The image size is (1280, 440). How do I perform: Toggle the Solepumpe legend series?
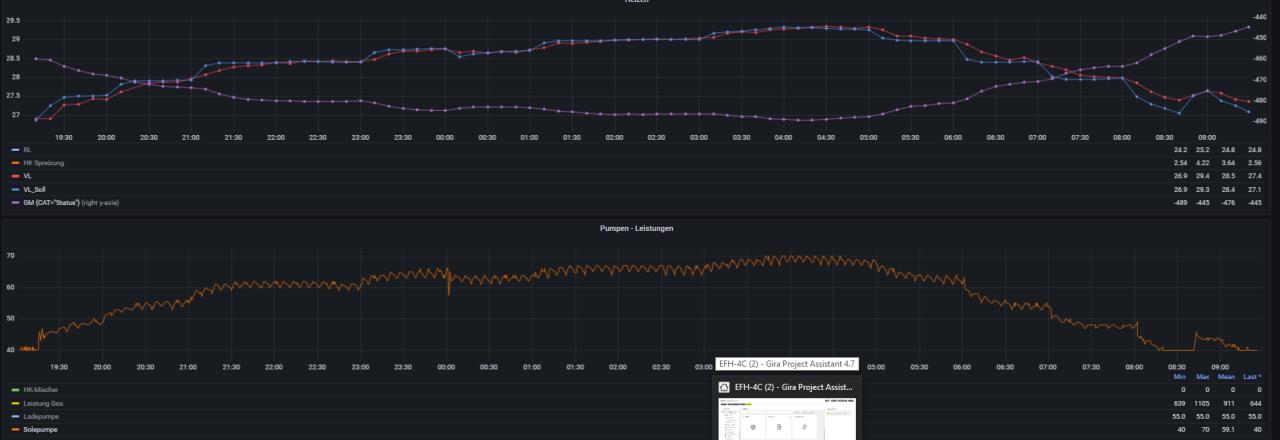(x=39, y=429)
